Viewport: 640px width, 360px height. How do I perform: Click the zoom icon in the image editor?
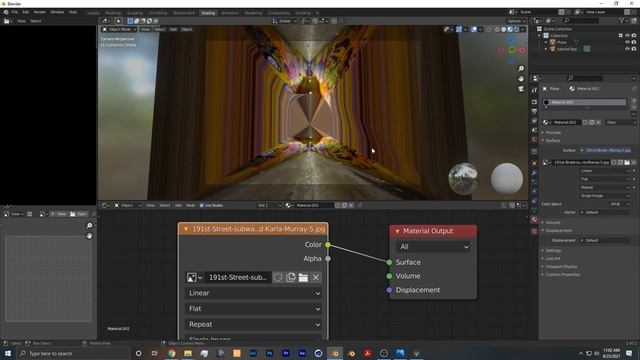pyautogui.click(x=89, y=225)
